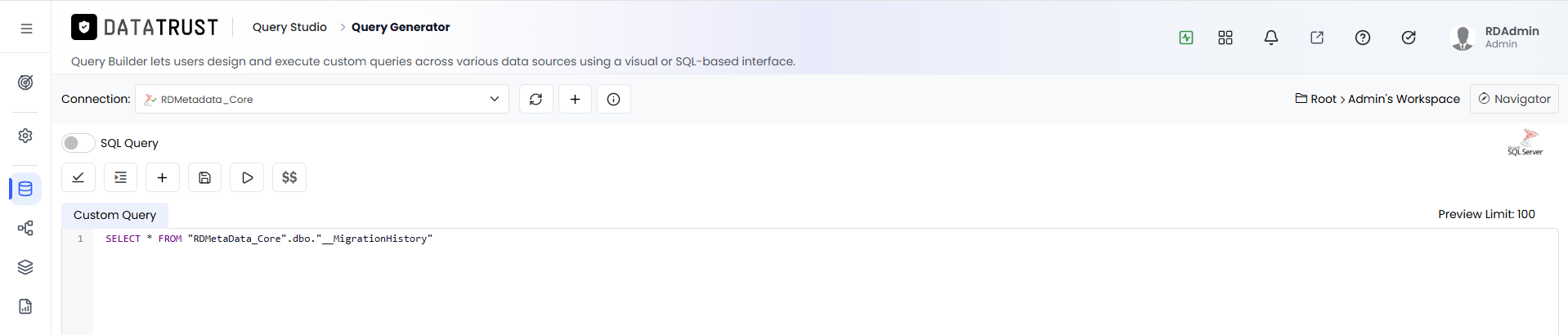Viewport: 1568px width, 335px height.
Task: Open RDAdmin user profile menu
Action: point(1494,38)
